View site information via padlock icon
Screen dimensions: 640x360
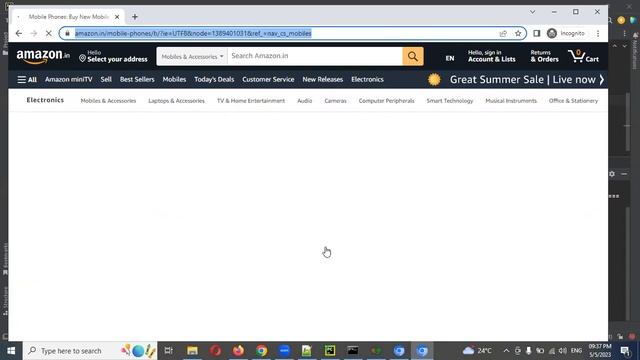point(67,33)
